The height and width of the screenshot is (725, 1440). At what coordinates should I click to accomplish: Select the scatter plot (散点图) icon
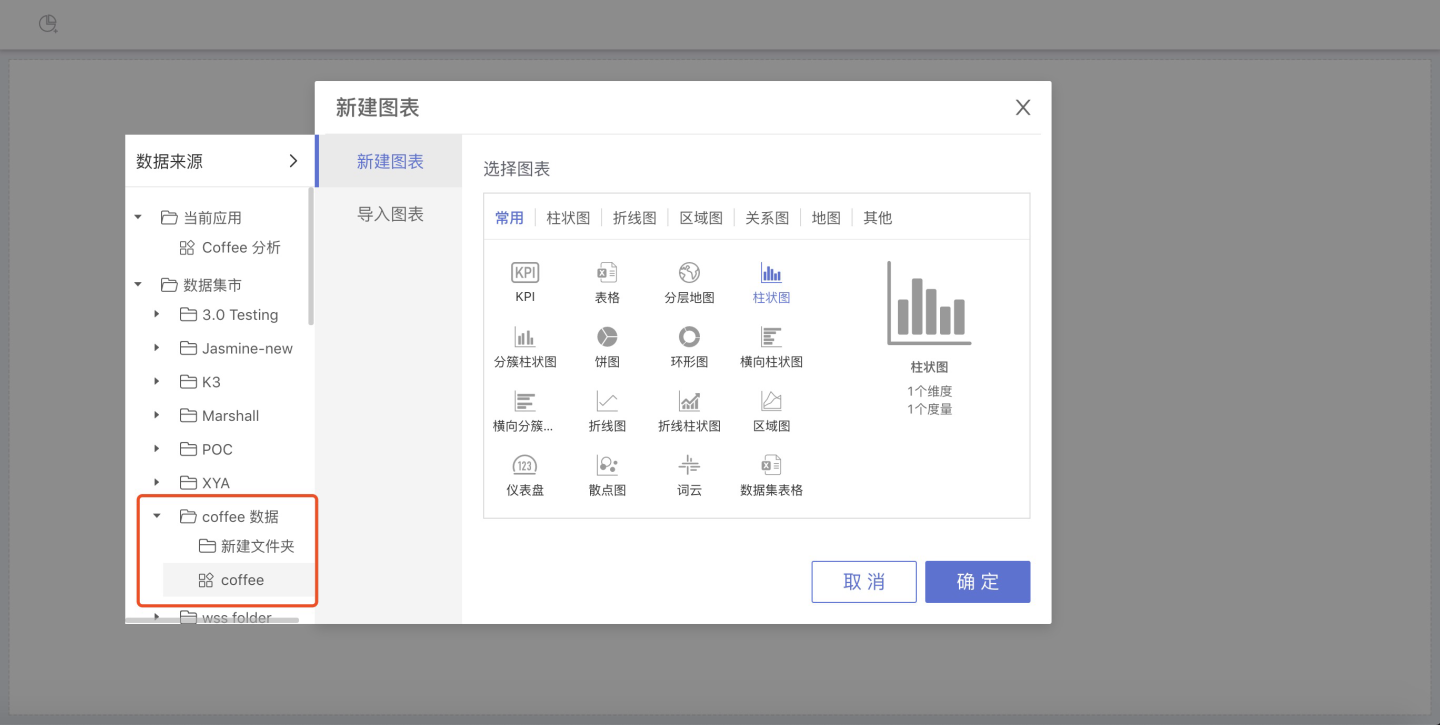pos(607,465)
